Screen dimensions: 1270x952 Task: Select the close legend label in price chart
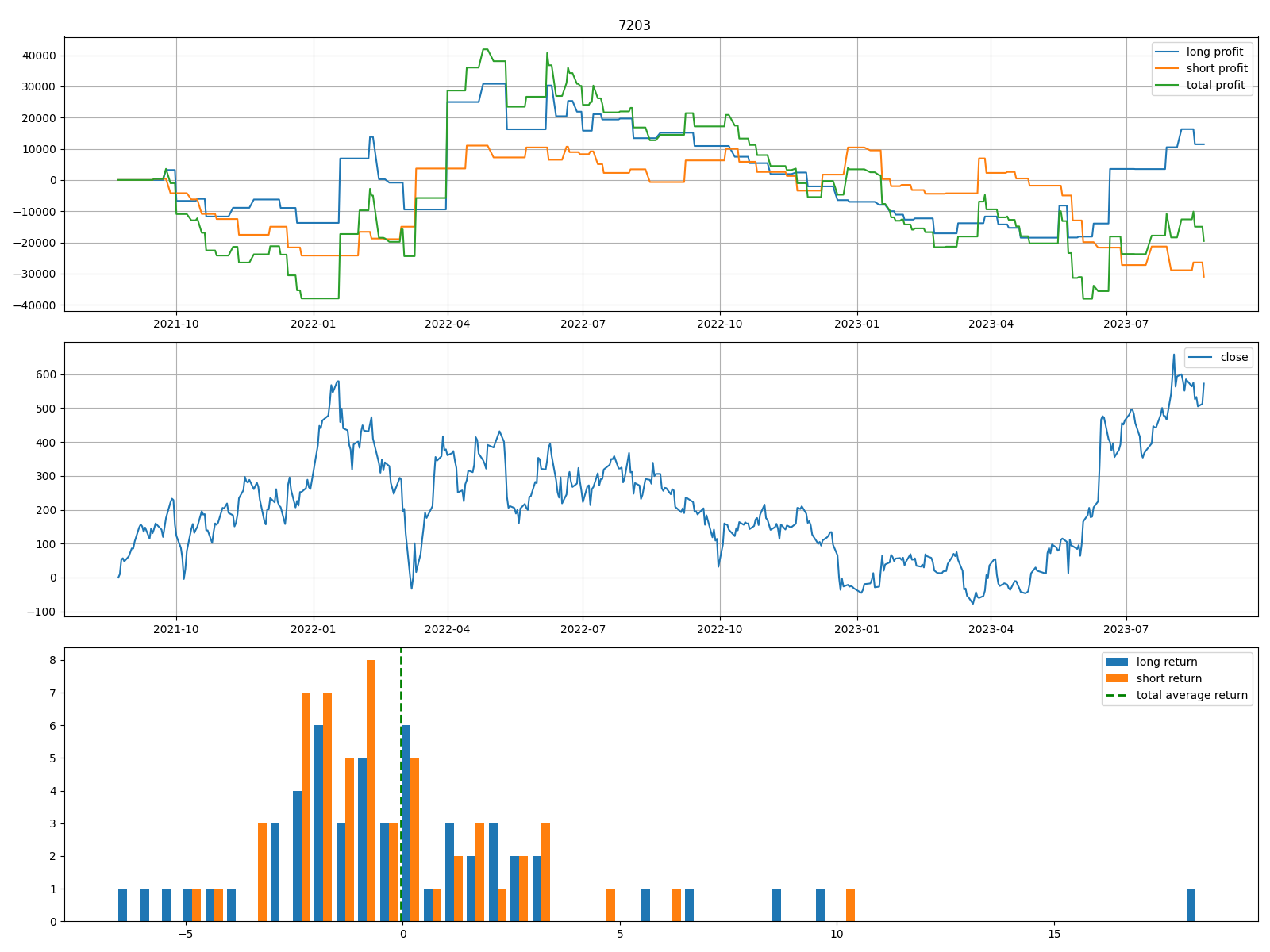pos(1234,357)
